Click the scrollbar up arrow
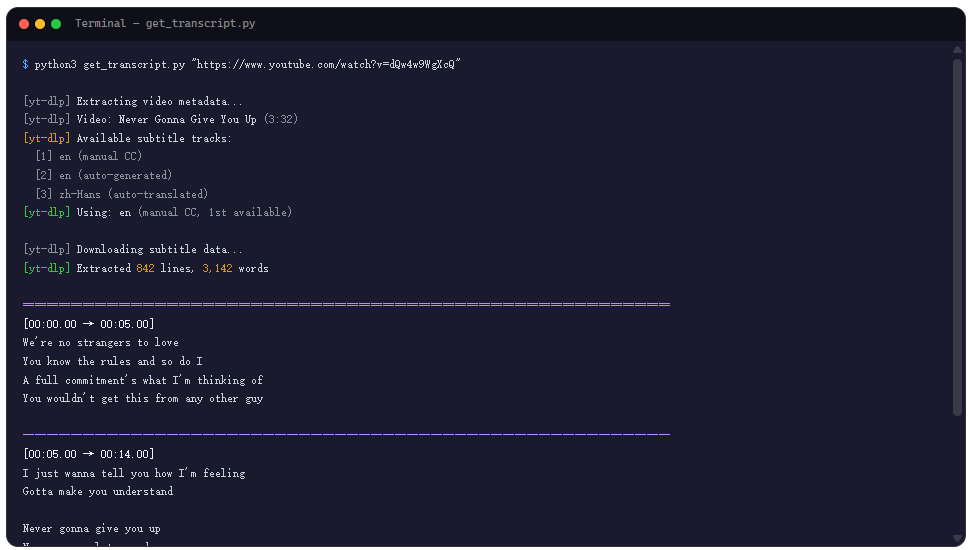 tap(958, 50)
